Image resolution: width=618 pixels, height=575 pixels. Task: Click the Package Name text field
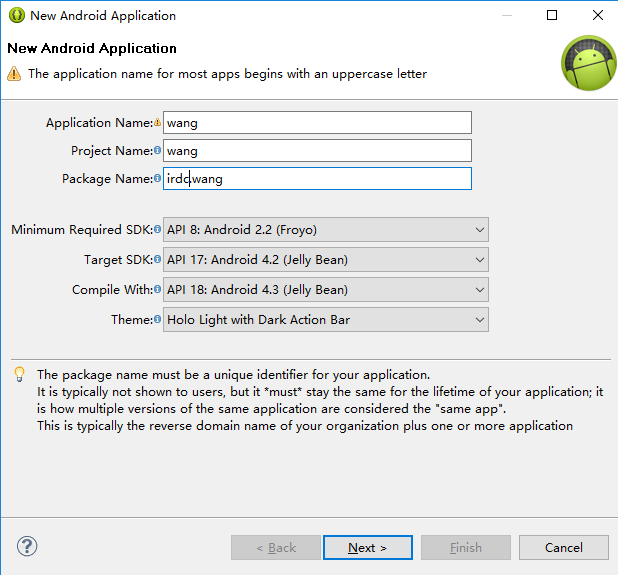(x=317, y=179)
